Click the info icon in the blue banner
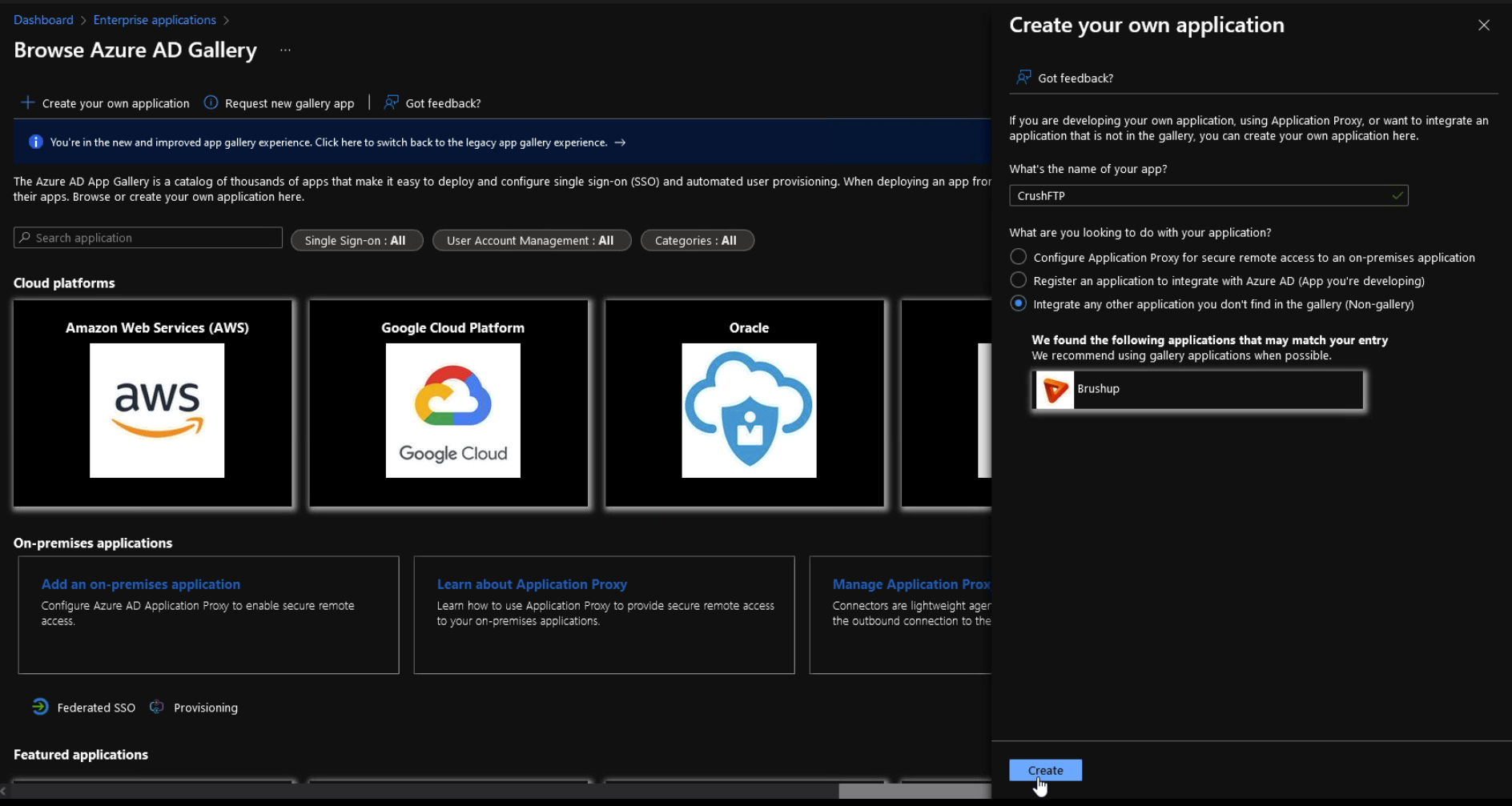1512x806 pixels. (35, 142)
